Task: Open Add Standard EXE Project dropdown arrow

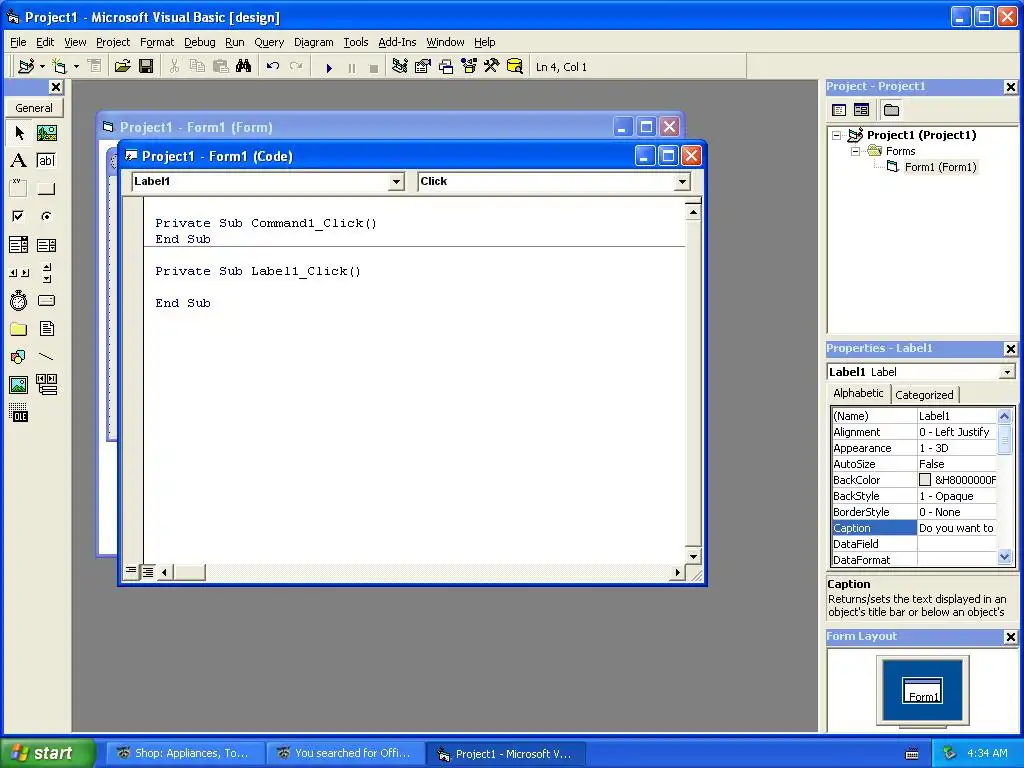Action: (x=42, y=67)
